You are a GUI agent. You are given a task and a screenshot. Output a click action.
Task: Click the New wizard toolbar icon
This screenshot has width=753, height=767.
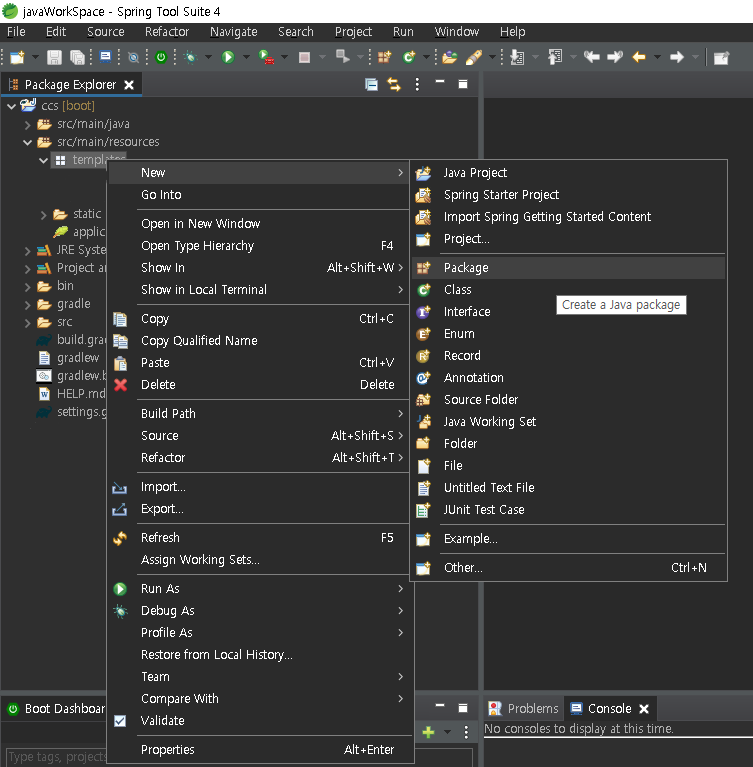click(17, 57)
